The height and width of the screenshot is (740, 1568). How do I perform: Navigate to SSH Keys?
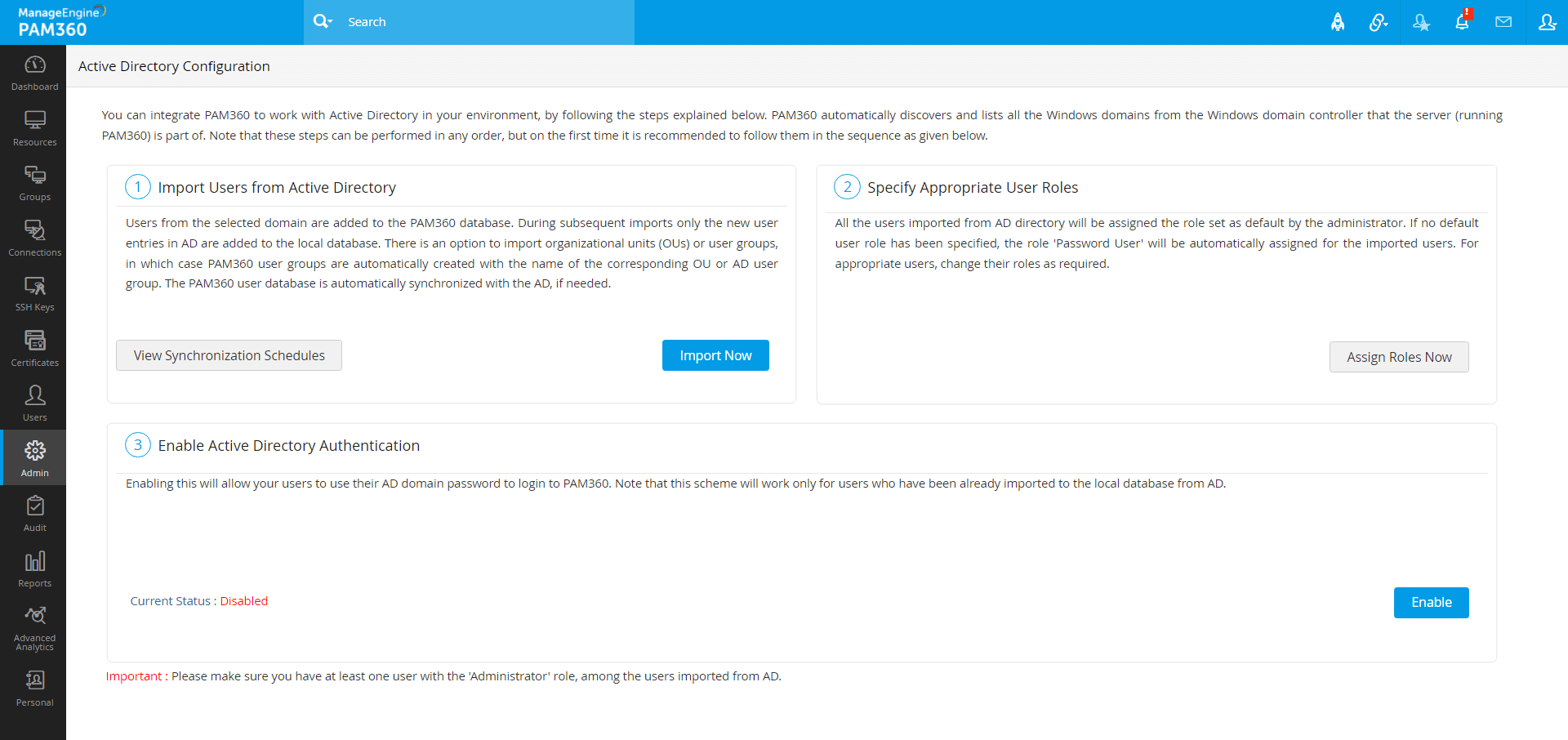point(34,293)
